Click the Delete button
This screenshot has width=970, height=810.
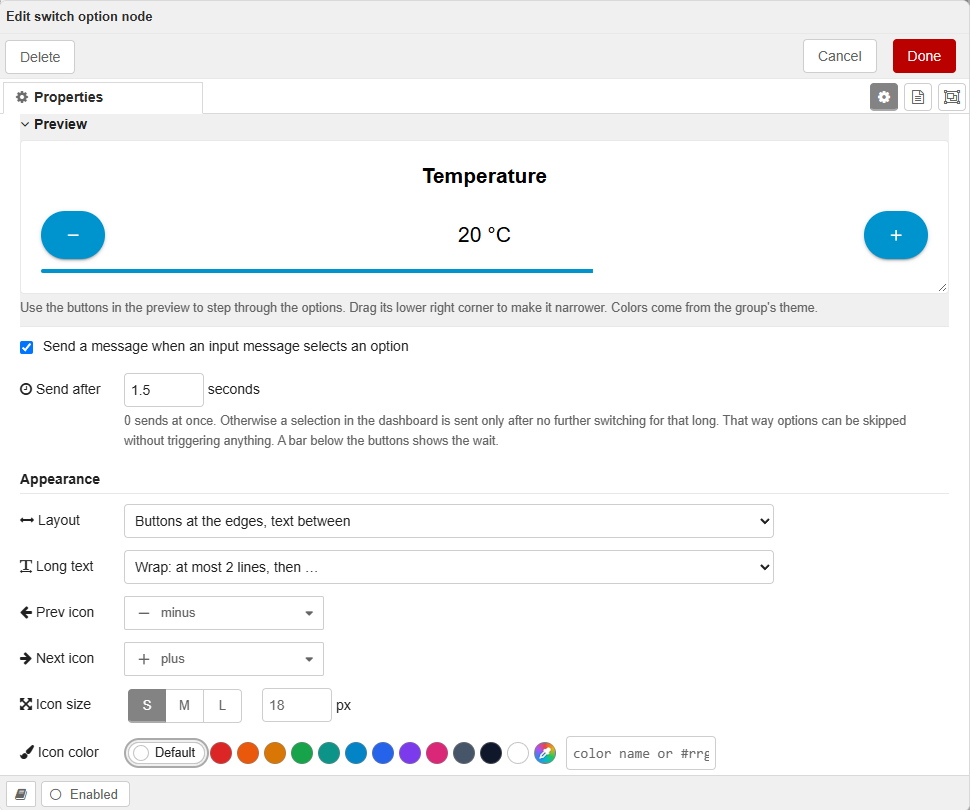click(x=40, y=57)
